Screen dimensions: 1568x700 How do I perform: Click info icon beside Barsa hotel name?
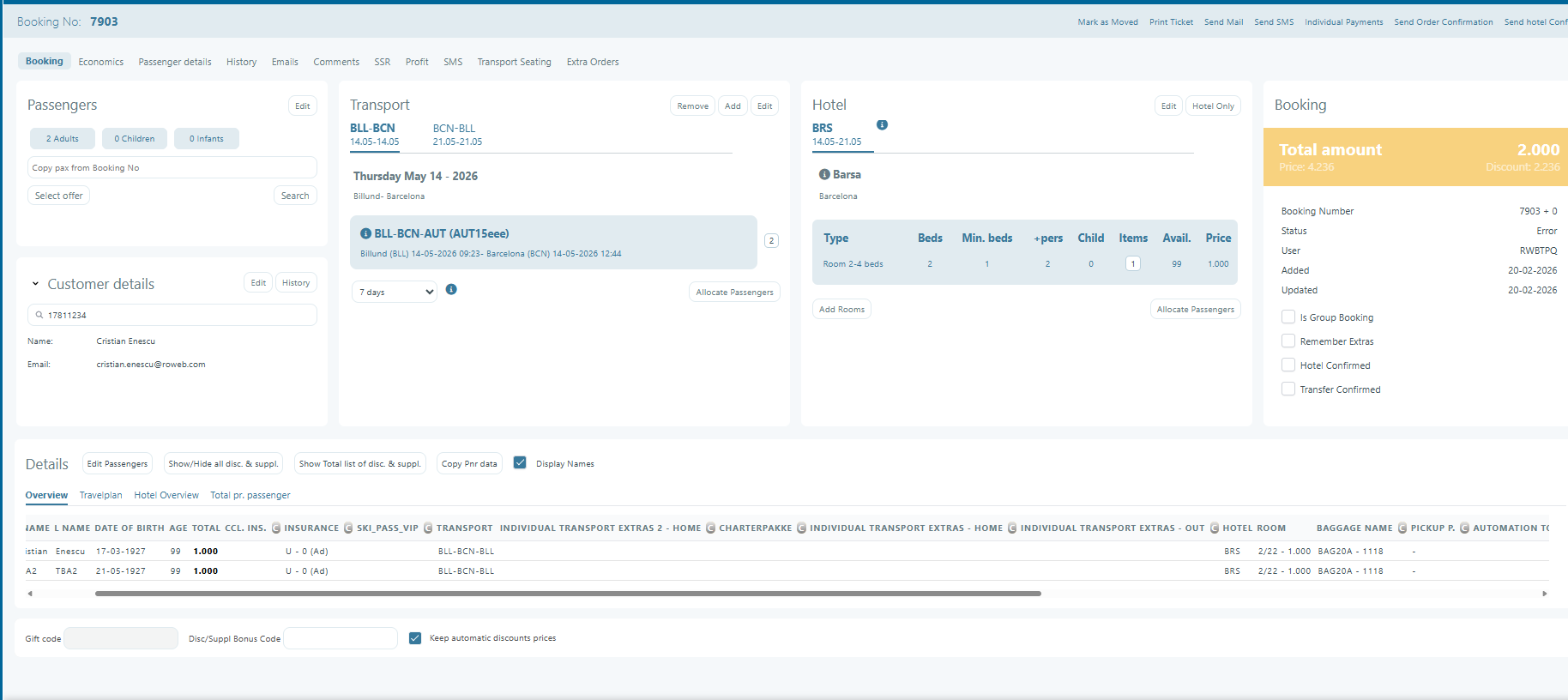point(824,174)
